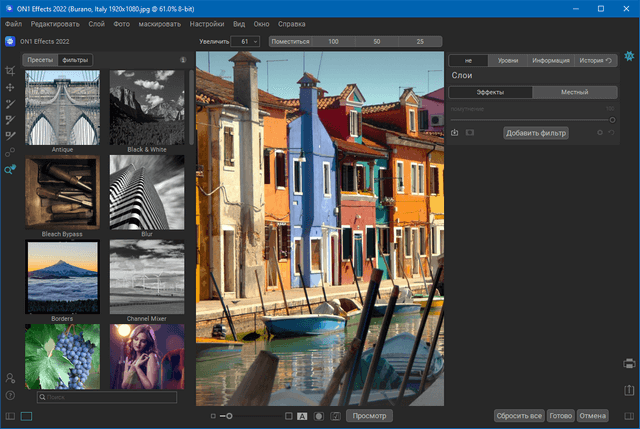Click the save preset icon under opacity
Viewport: 640px width, 429px height.
455,132
